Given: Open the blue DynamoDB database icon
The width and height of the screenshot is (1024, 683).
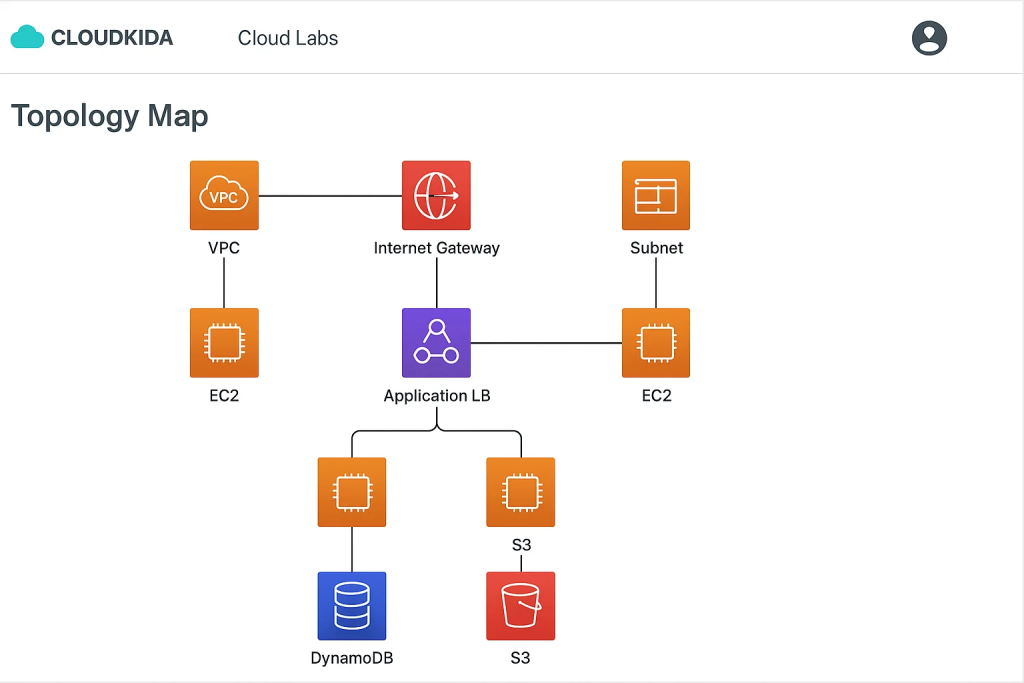Looking at the screenshot, I should (x=352, y=606).
